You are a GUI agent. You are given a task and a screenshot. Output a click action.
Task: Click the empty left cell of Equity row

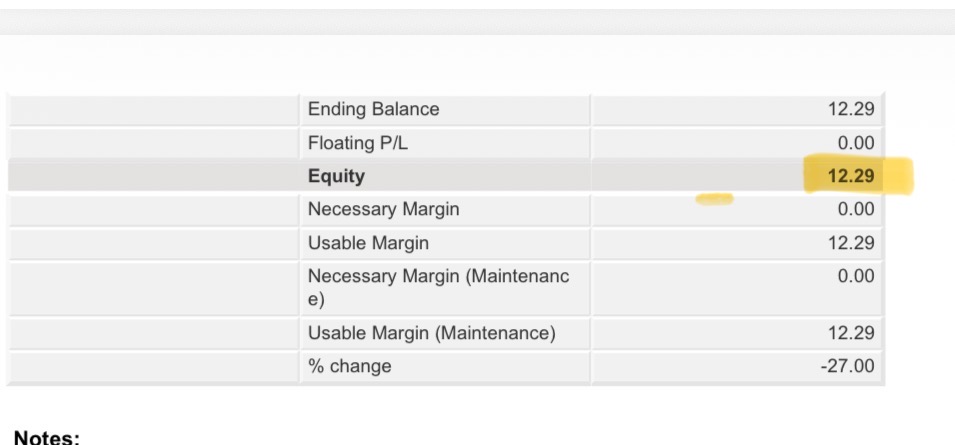(x=153, y=177)
